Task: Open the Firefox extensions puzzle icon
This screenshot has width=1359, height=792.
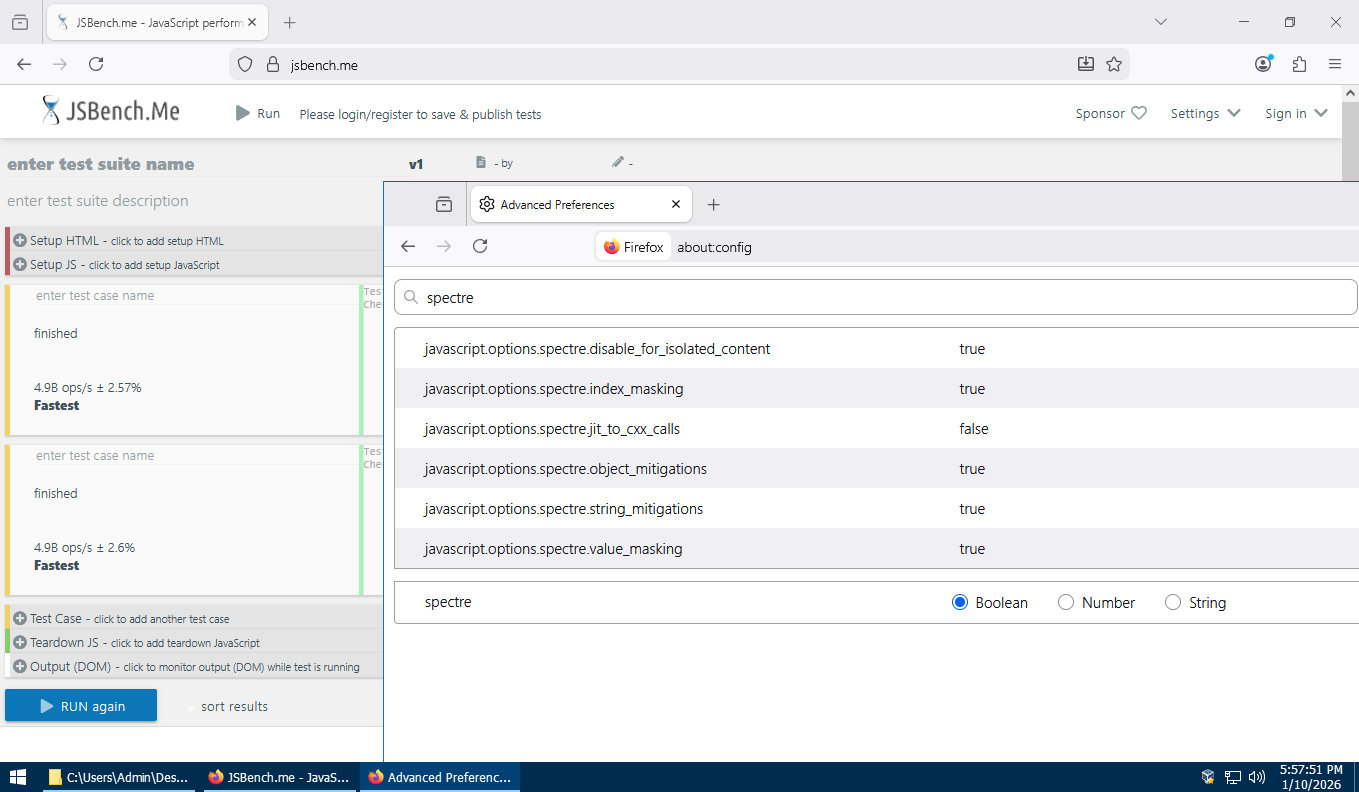Action: click(1299, 64)
